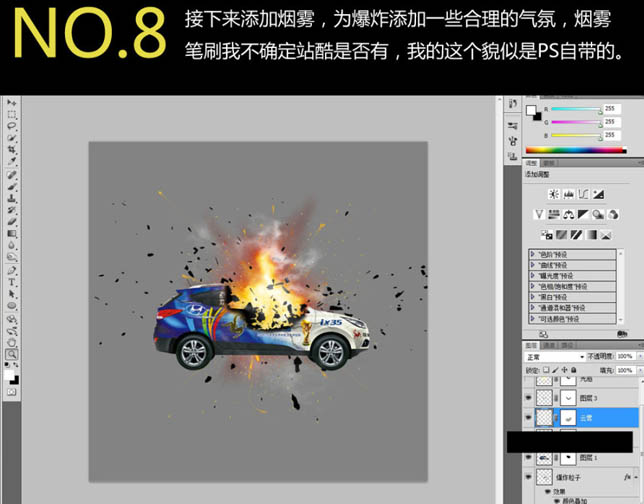Toggle visibility of 效果 layer effects
Image resolution: width=644 pixels, height=504 pixels.
pyautogui.click(x=547, y=491)
